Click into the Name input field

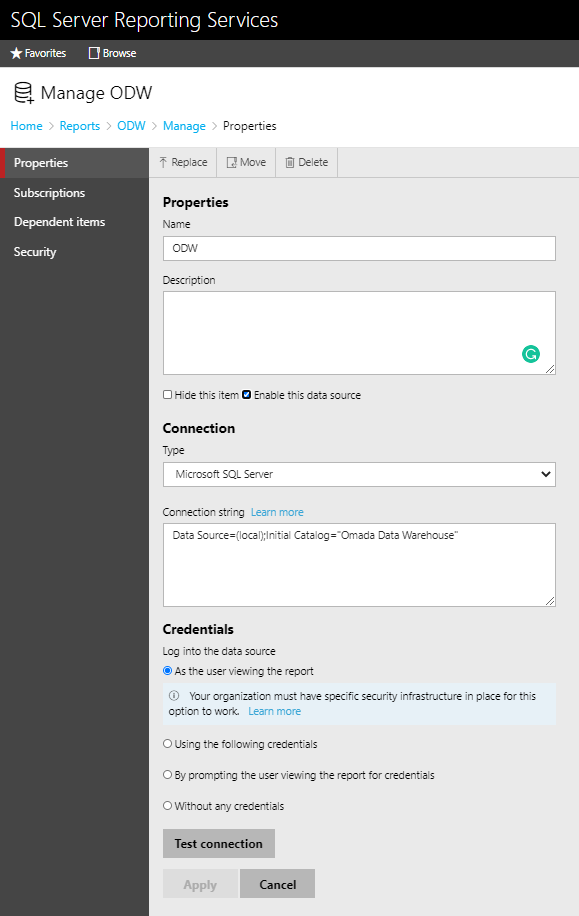click(x=359, y=248)
